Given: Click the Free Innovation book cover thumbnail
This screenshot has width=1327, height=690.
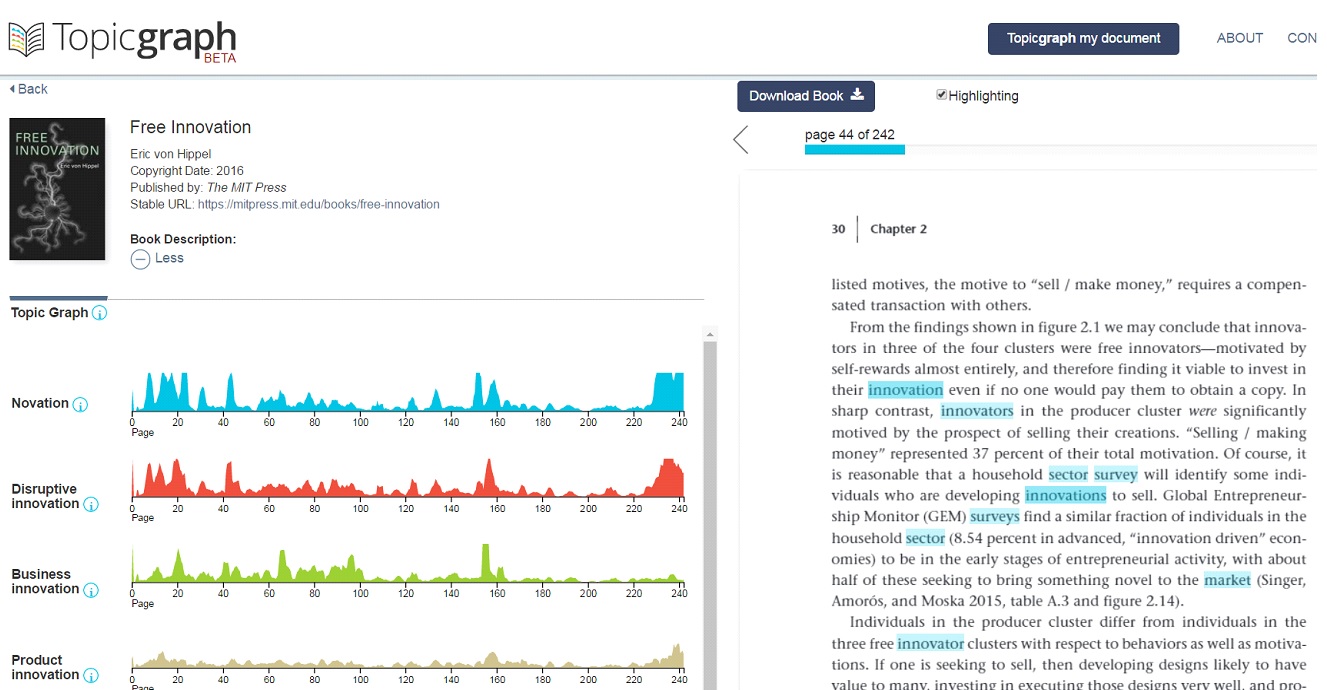Looking at the screenshot, I should point(58,189).
